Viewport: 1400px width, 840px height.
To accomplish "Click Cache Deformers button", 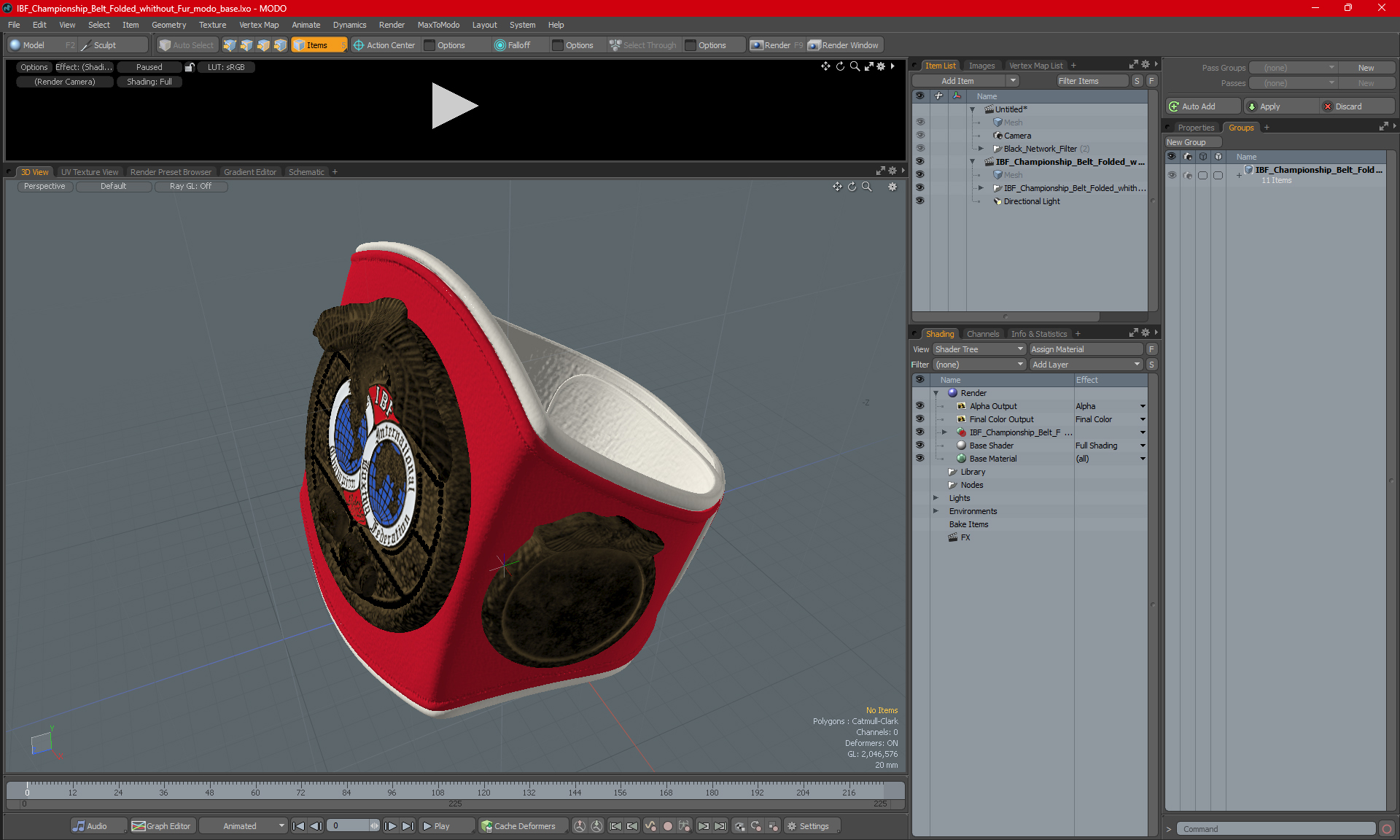I will (x=524, y=826).
